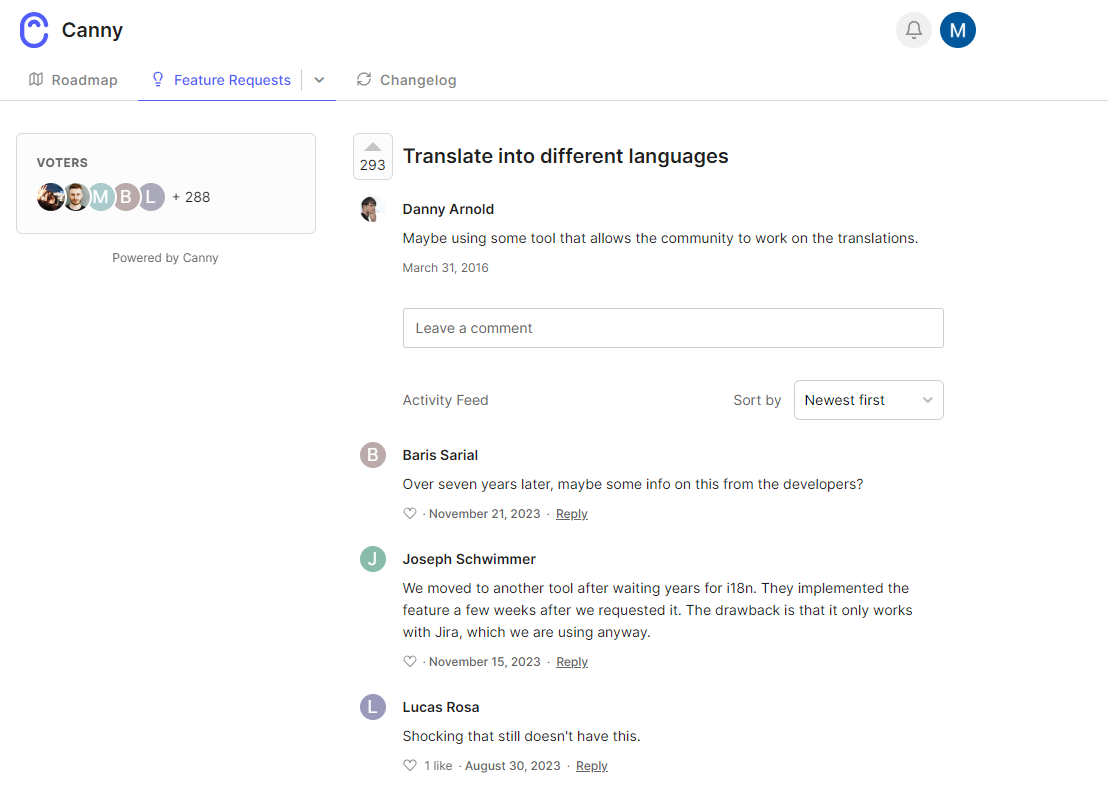Open the notification bell
Screen dimensions: 1108x788
(x=913, y=30)
